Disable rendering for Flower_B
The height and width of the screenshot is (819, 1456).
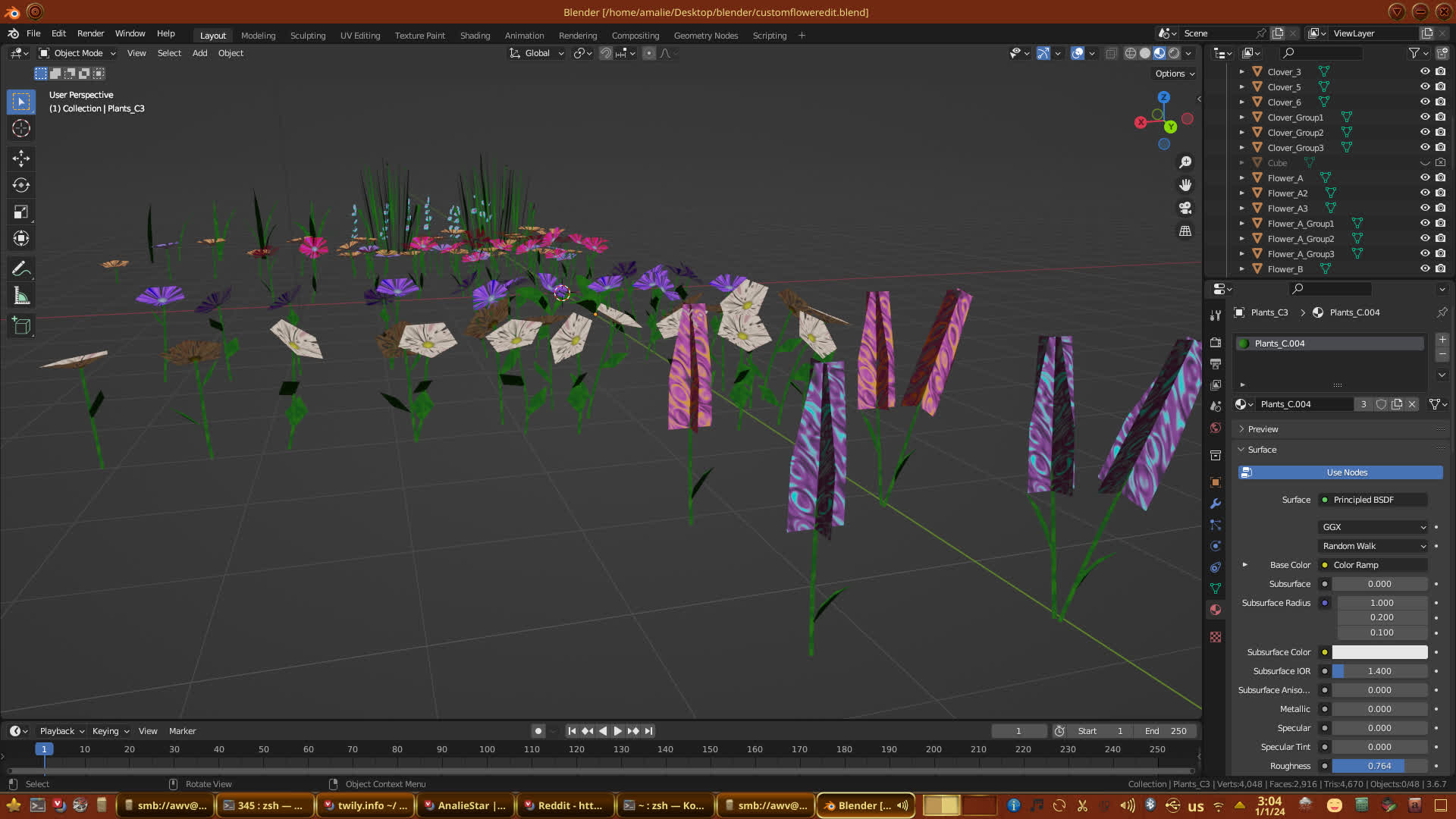tap(1440, 269)
